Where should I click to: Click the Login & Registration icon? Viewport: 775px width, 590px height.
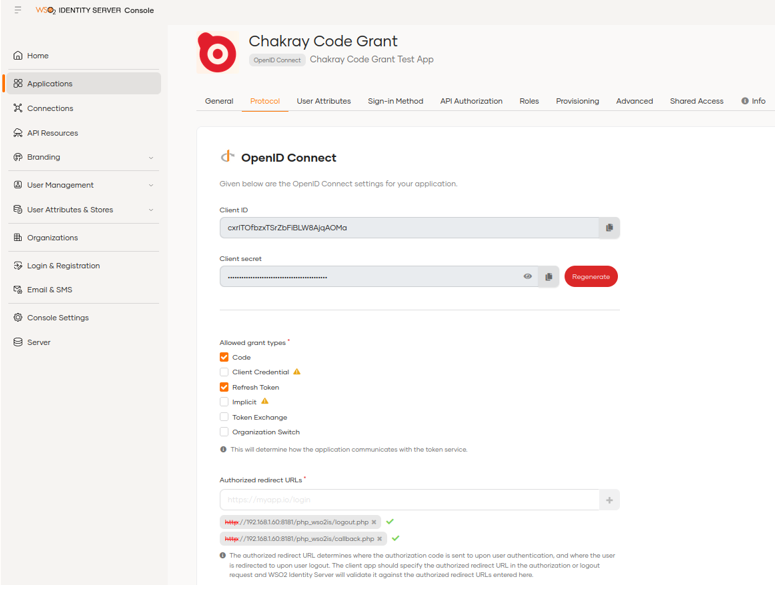[18, 265]
